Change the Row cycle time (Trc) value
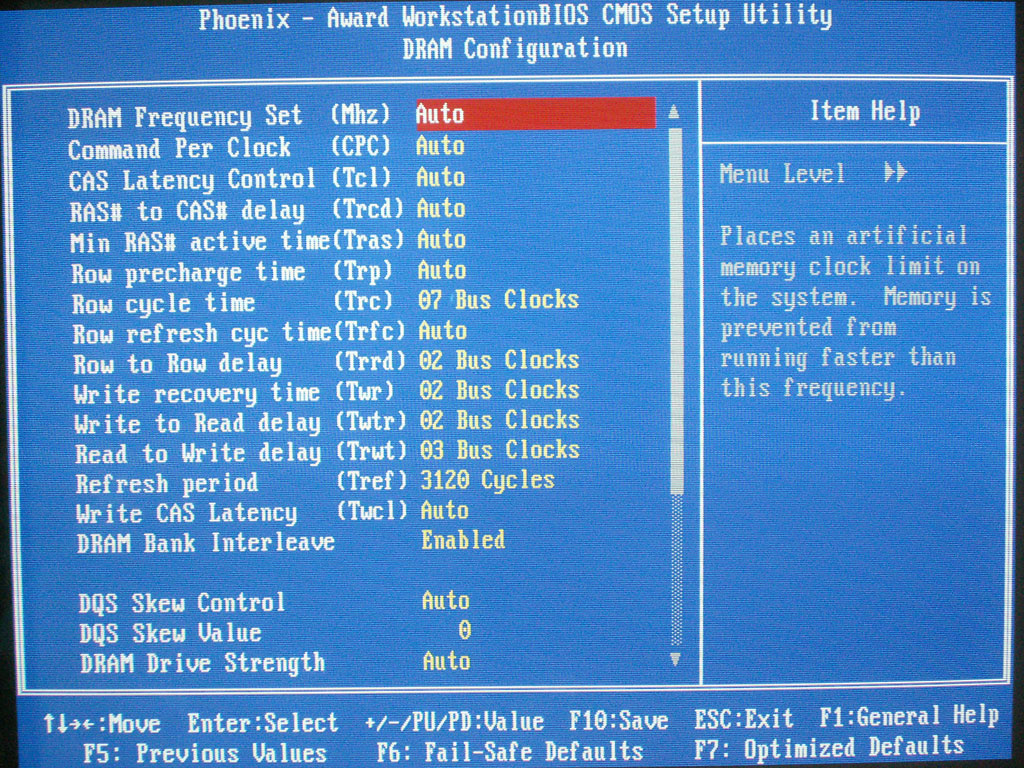 pyautogui.click(x=497, y=300)
